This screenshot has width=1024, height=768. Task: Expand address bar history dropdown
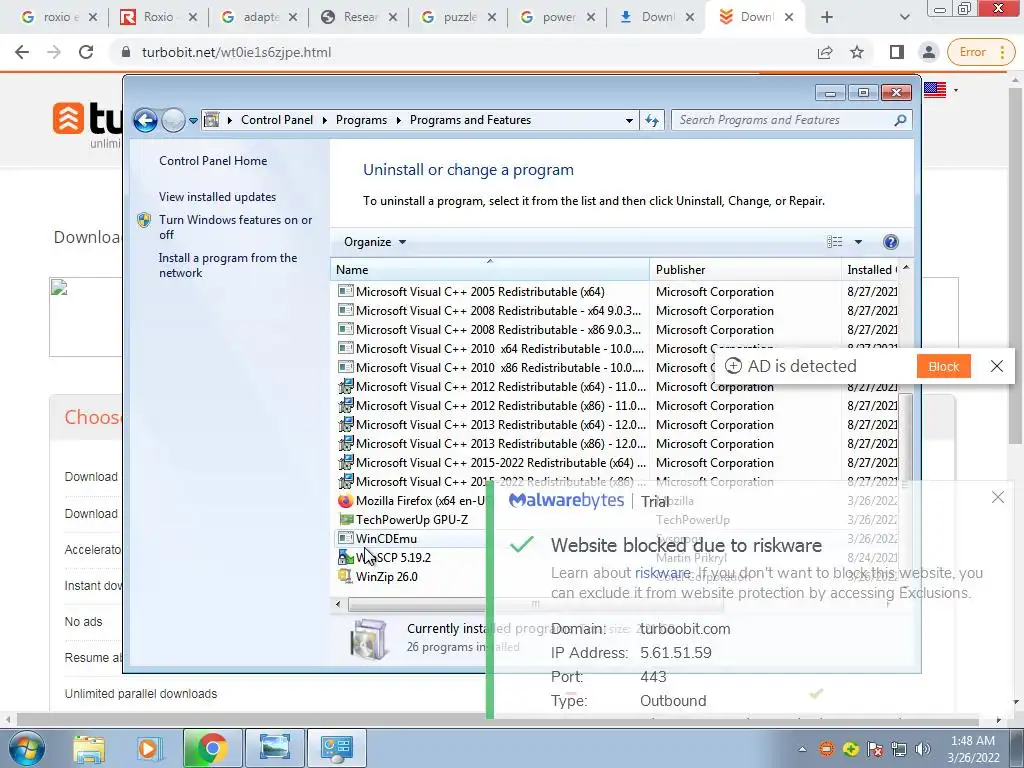pyautogui.click(x=629, y=120)
